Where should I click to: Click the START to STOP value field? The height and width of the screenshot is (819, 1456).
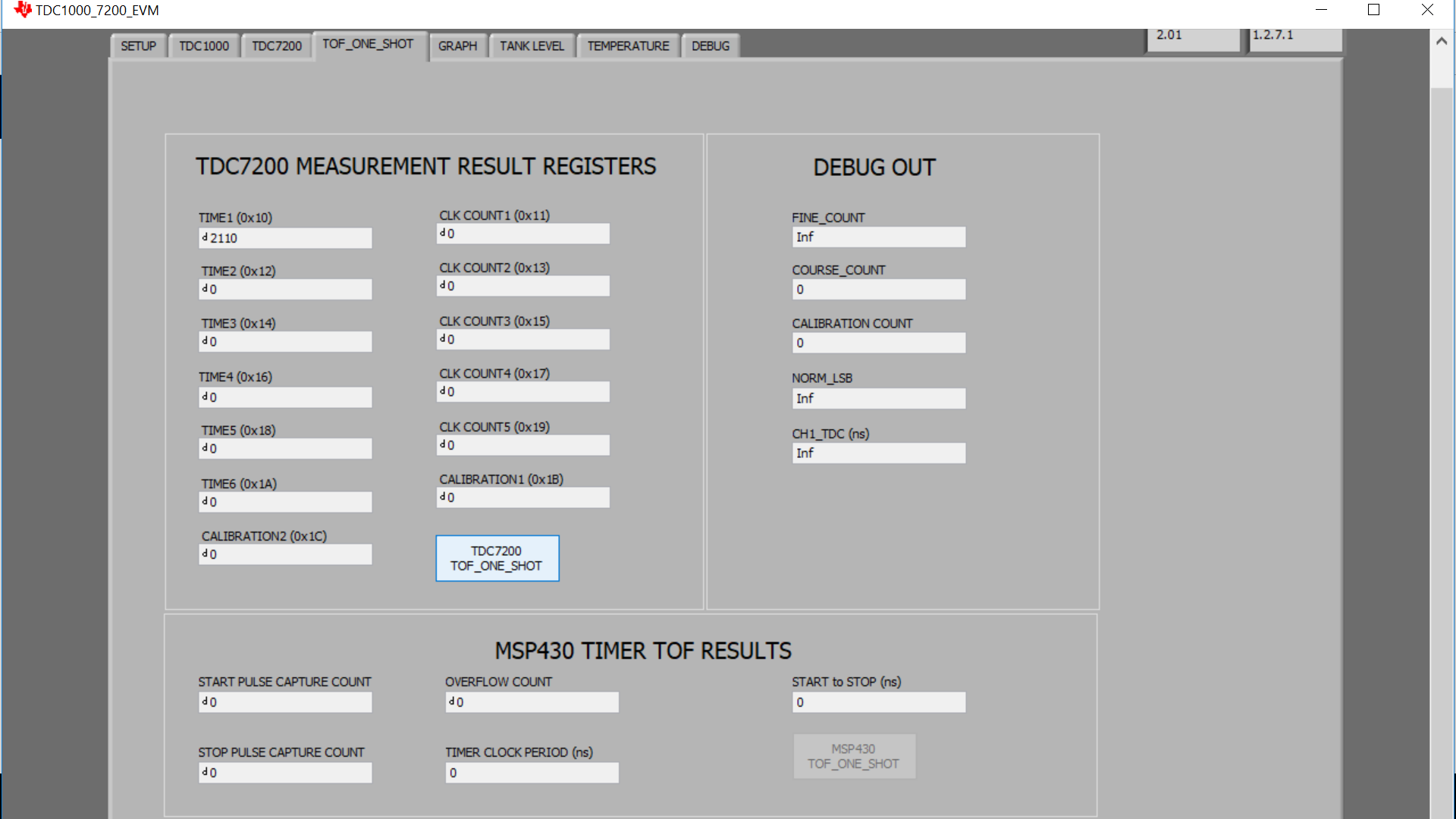(878, 701)
